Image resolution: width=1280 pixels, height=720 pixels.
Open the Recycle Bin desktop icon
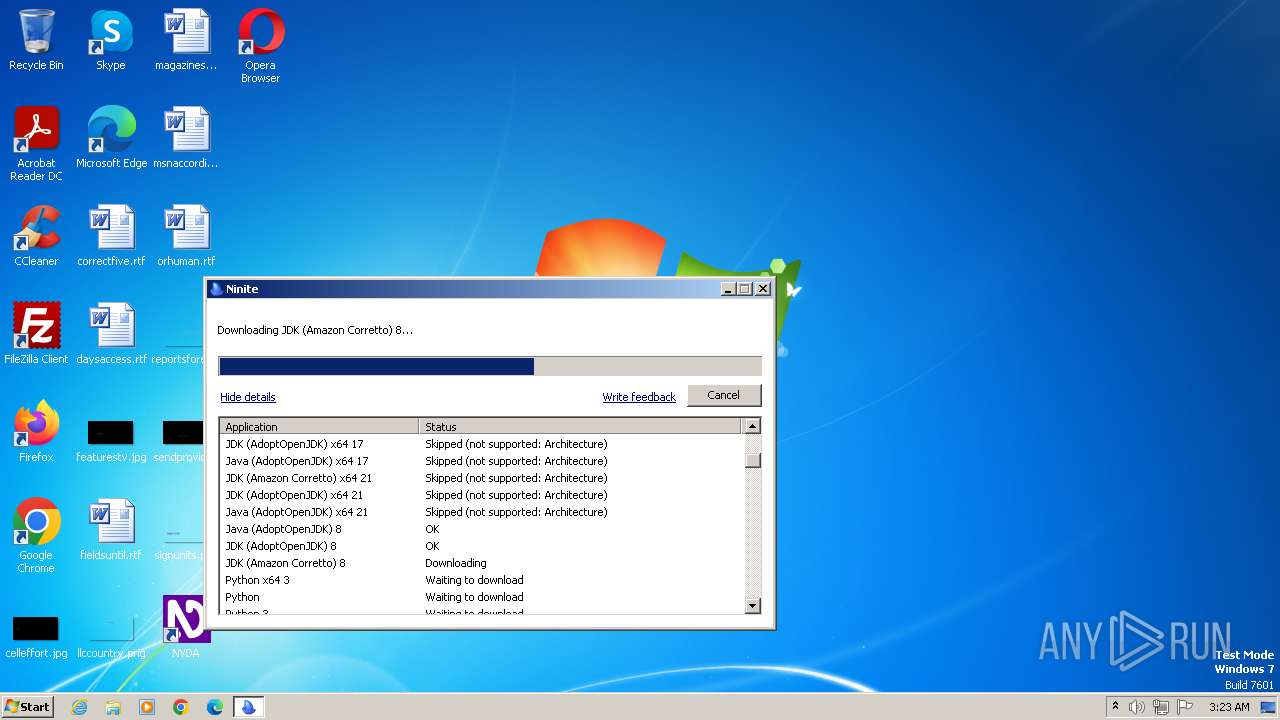pos(36,40)
